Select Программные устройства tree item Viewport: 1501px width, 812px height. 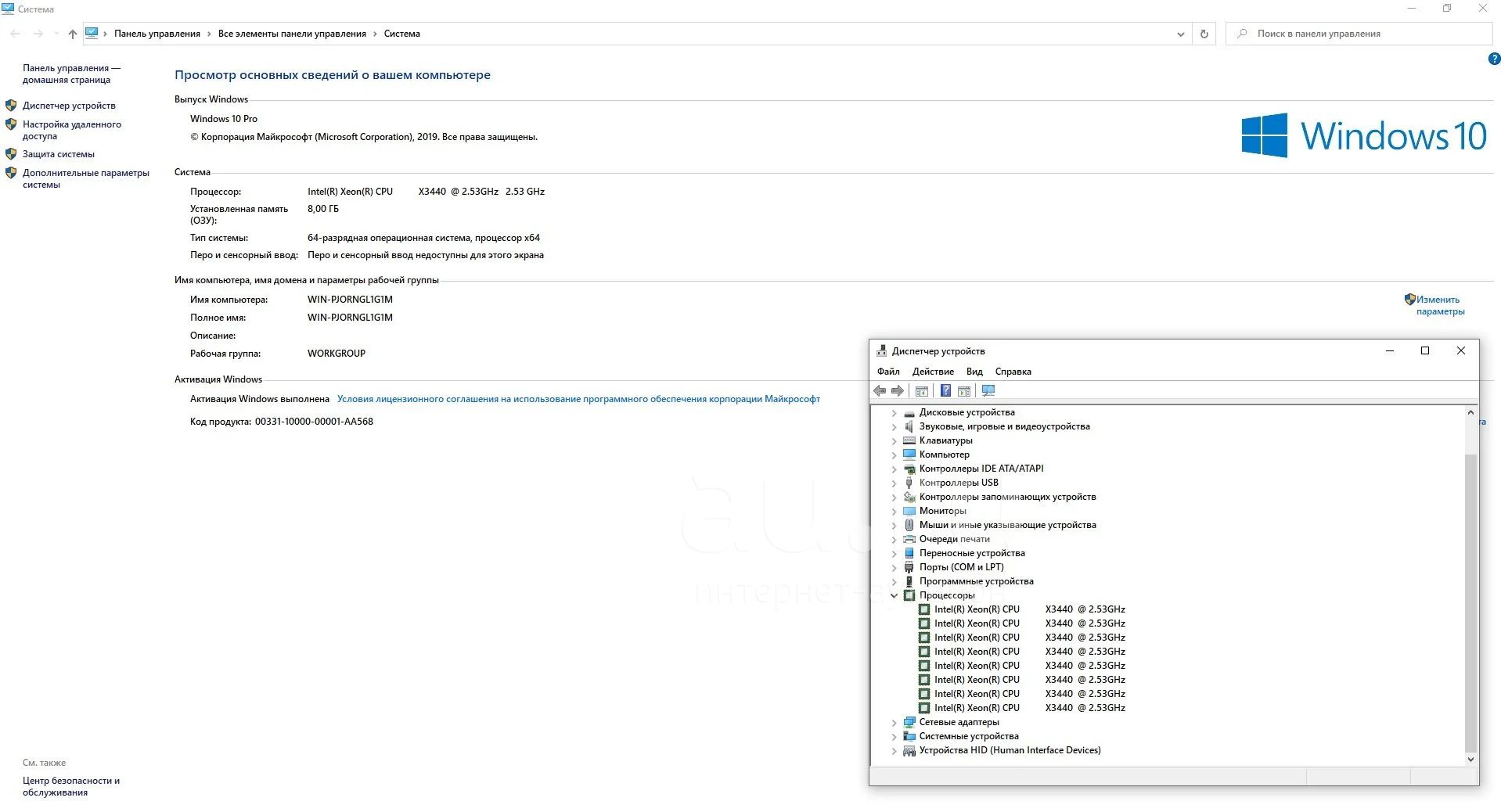point(976,582)
